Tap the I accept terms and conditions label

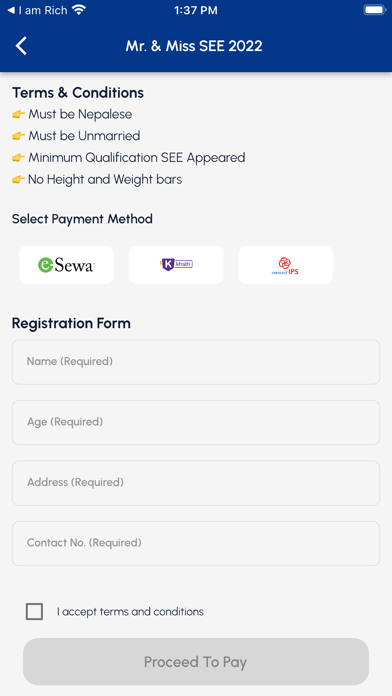coord(130,612)
